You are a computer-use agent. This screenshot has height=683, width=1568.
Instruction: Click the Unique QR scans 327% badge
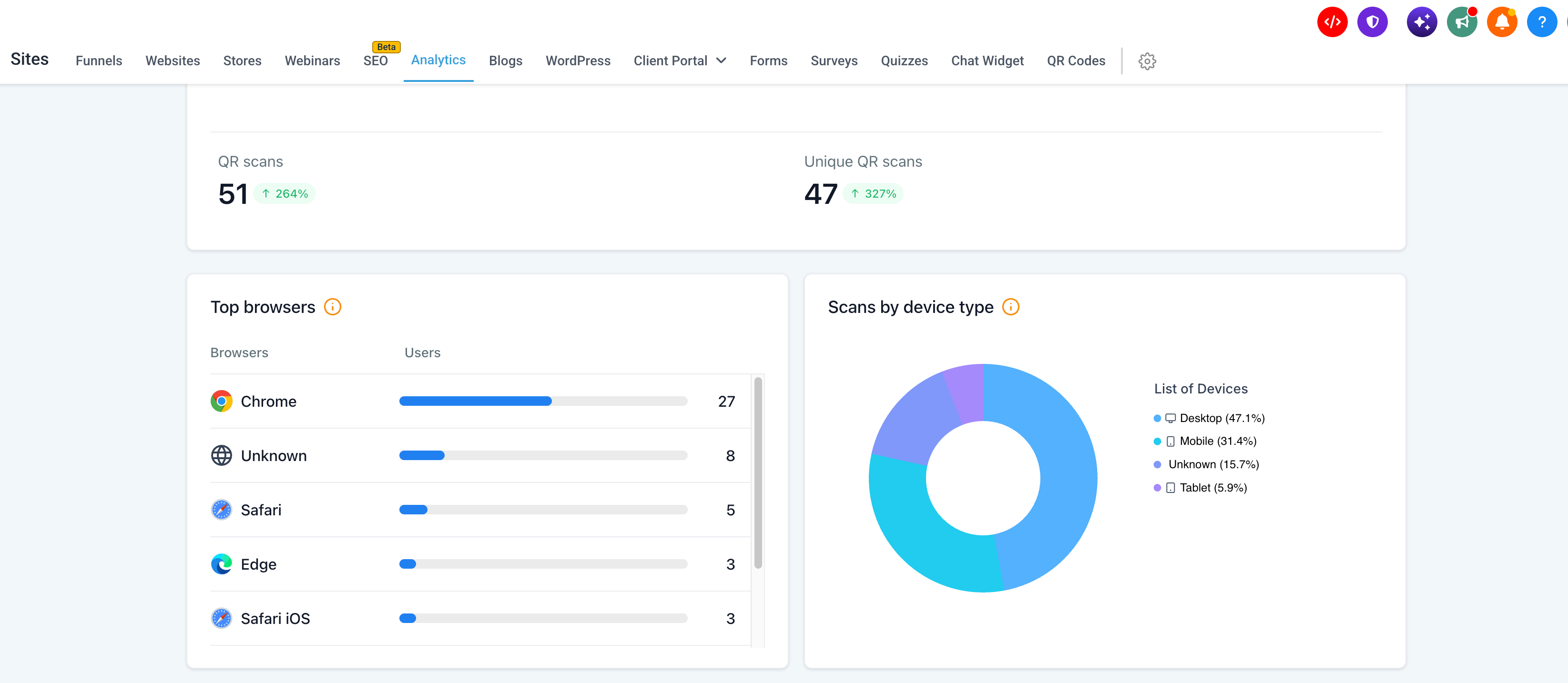[873, 193]
